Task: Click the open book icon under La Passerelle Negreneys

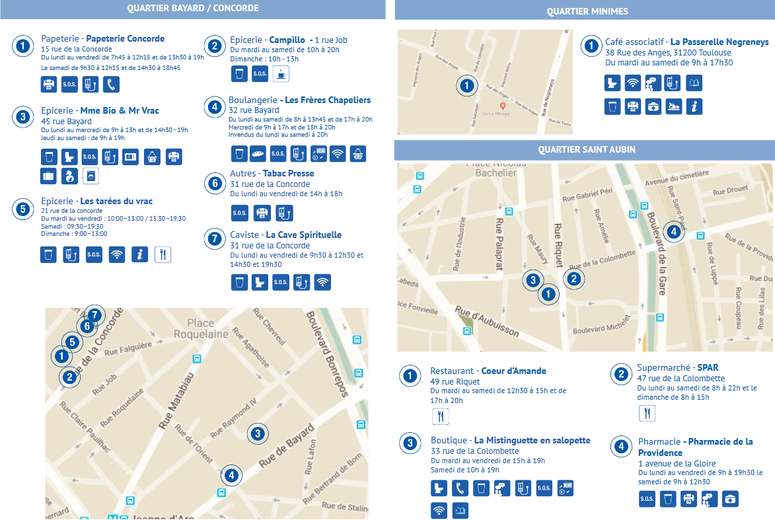Action: (x=698, y=82)
